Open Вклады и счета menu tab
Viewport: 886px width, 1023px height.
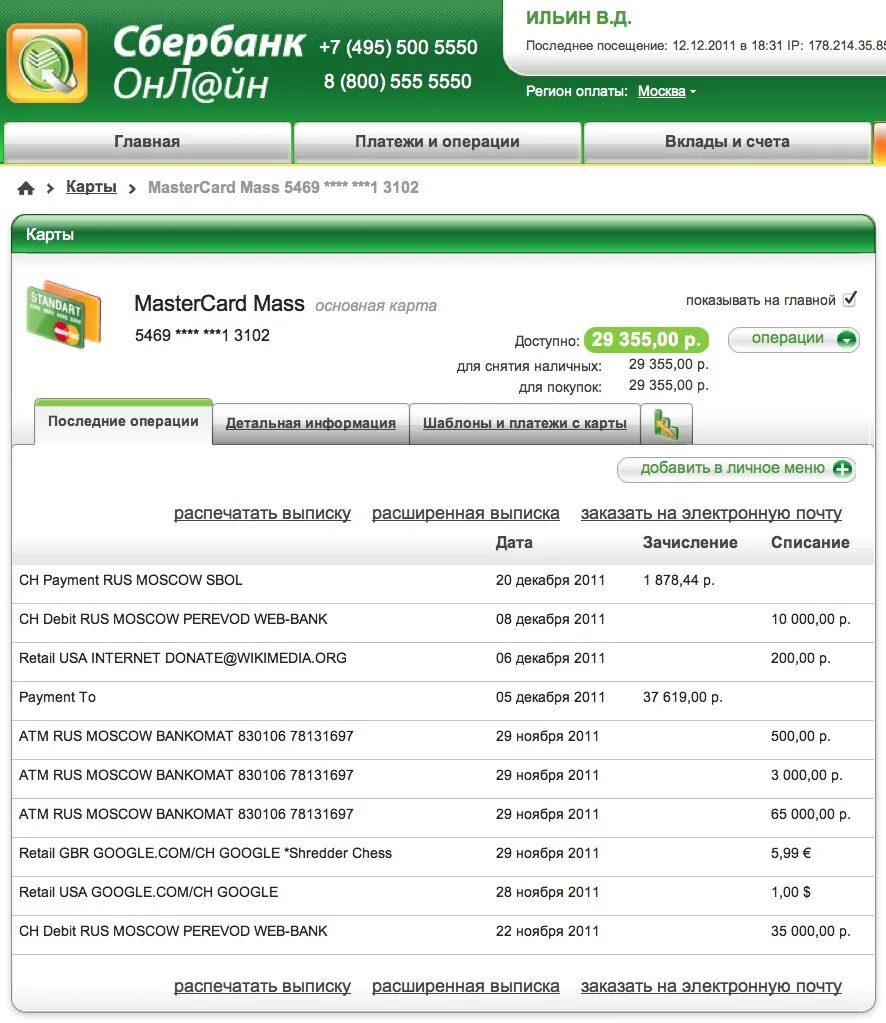tap(727, 142)
